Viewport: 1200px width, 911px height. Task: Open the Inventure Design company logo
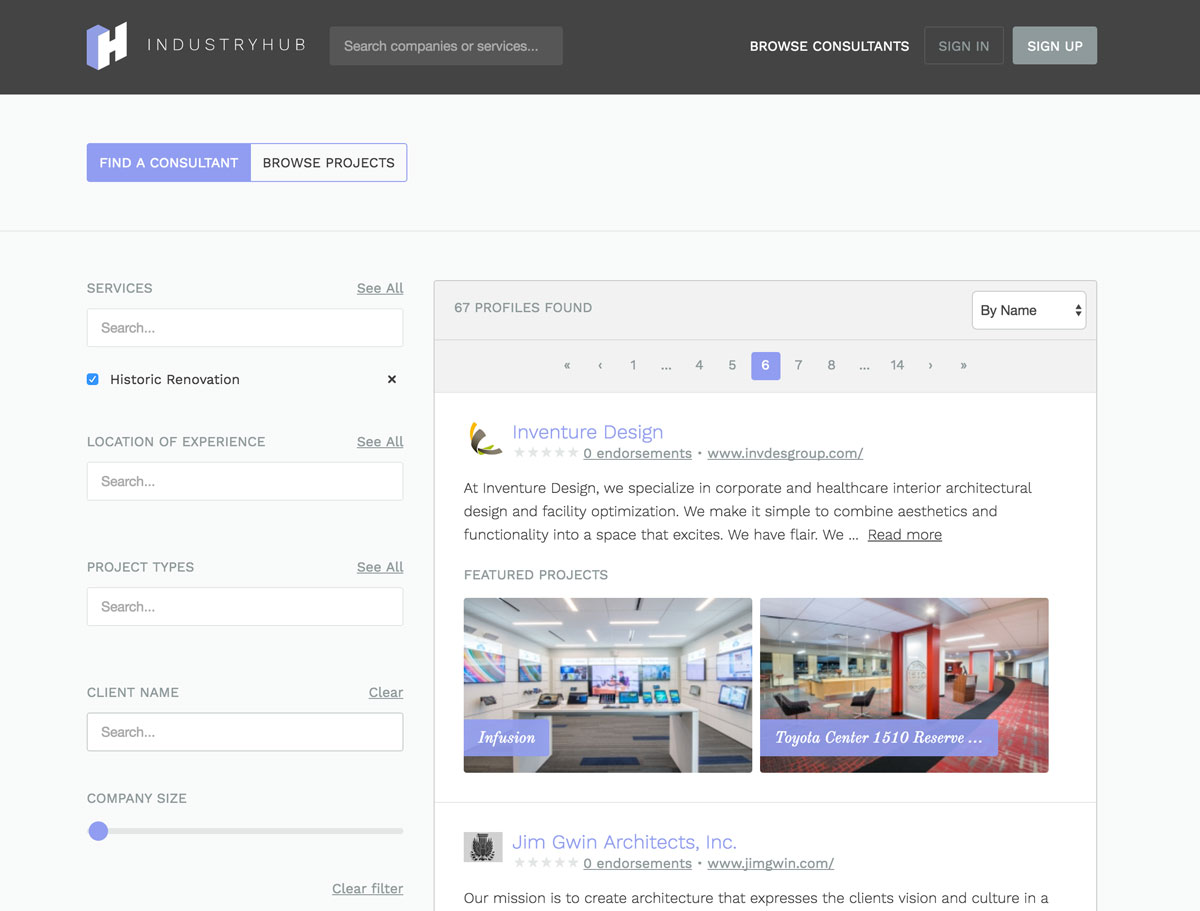485,438
